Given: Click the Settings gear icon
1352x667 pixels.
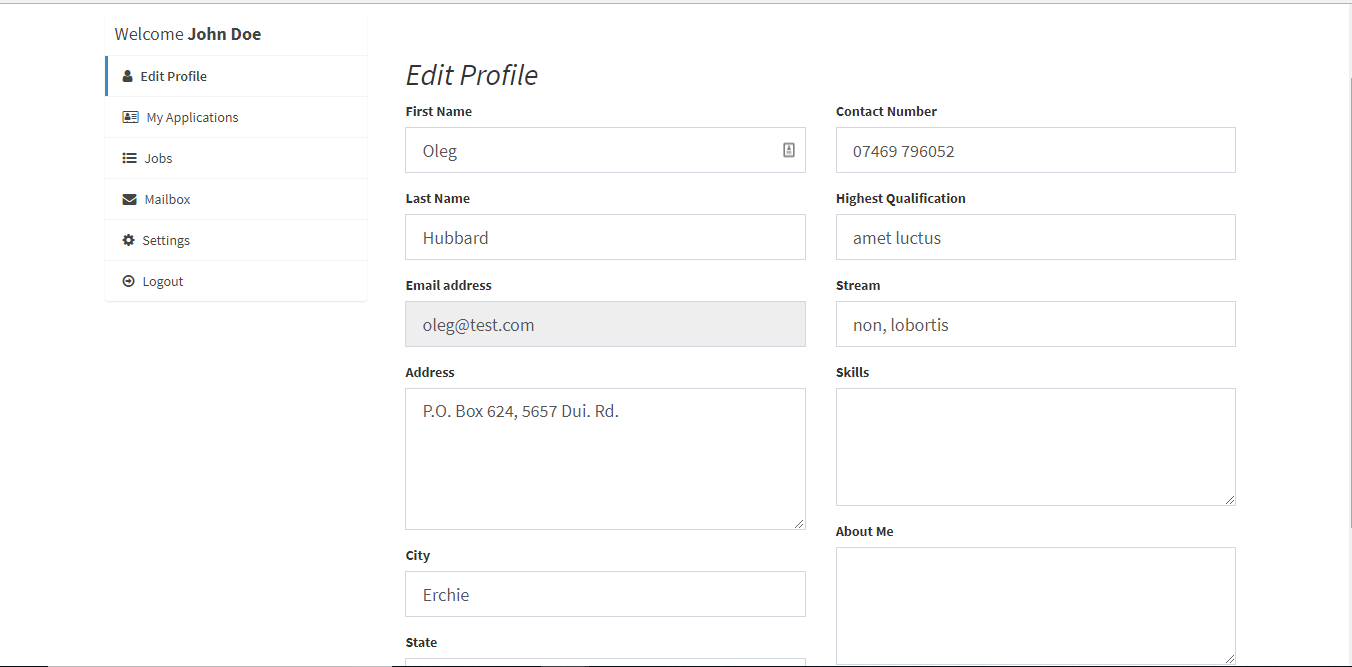Looking at the screenshot, I should 128,240.
